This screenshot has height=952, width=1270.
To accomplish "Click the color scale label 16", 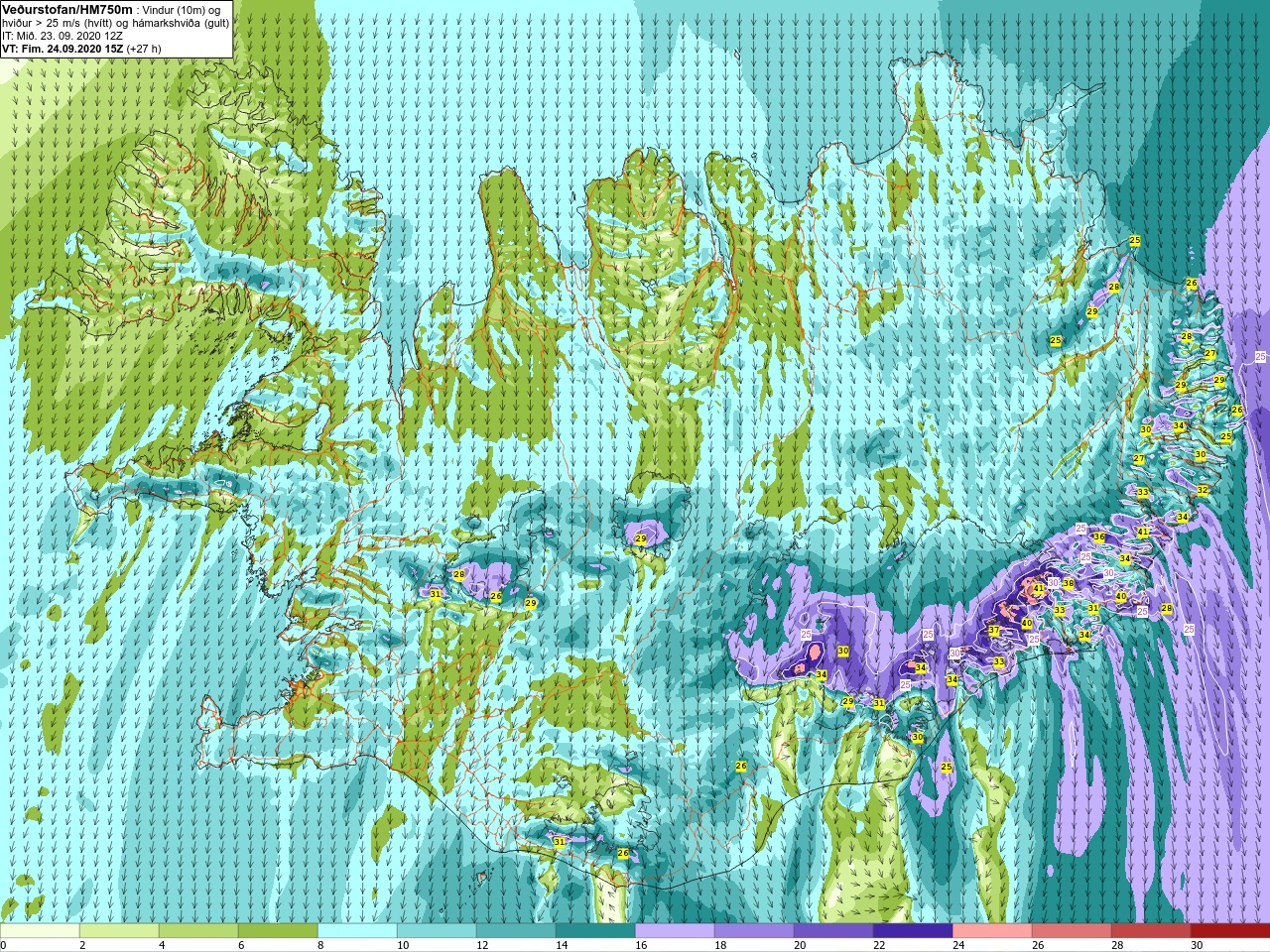I will [x=641, y=945].
